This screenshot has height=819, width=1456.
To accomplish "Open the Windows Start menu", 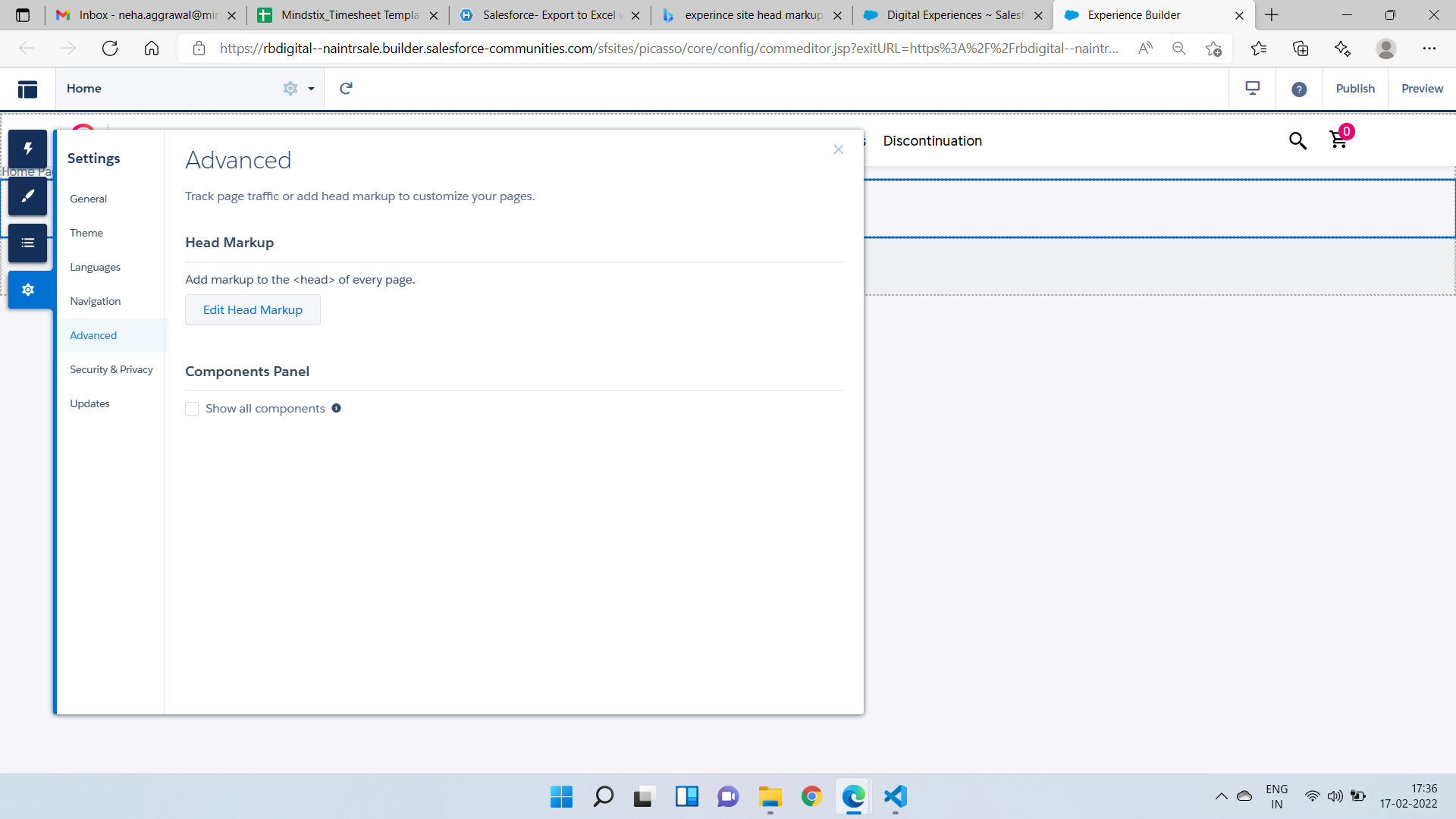I will click(561, 796).
